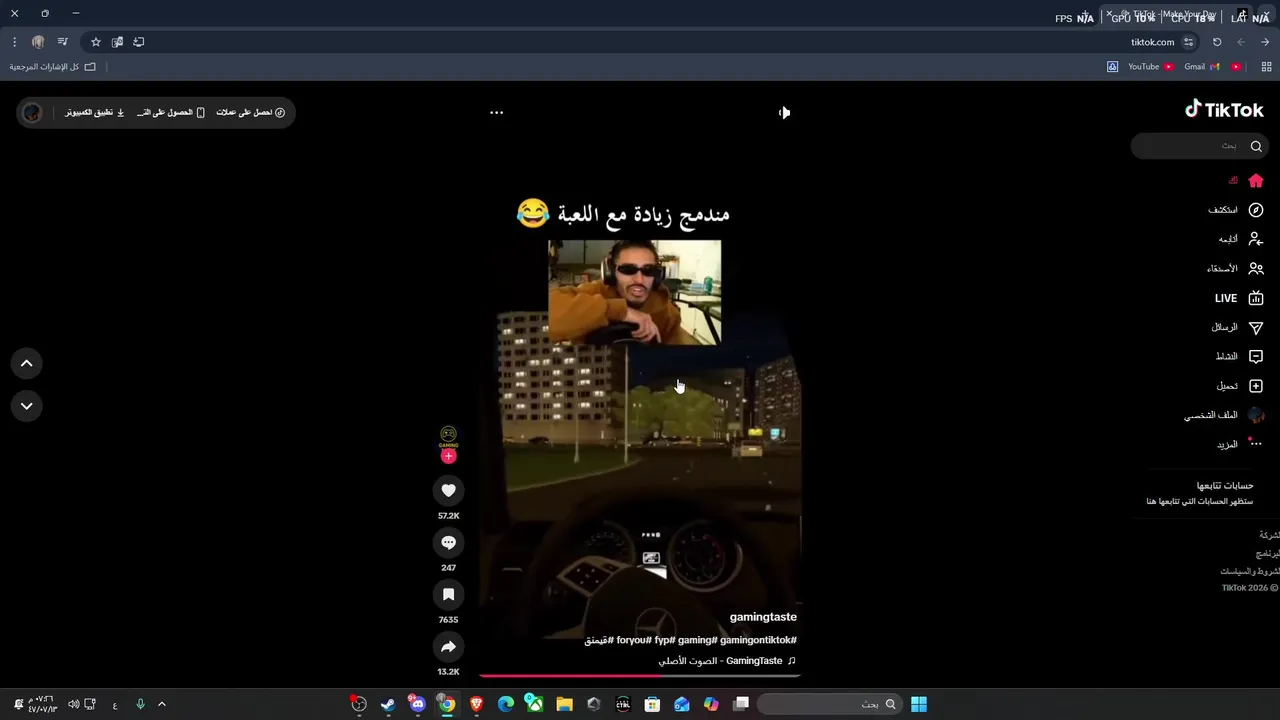
Task: Click the tiktok.com address bar
Action: point(1152,42)
